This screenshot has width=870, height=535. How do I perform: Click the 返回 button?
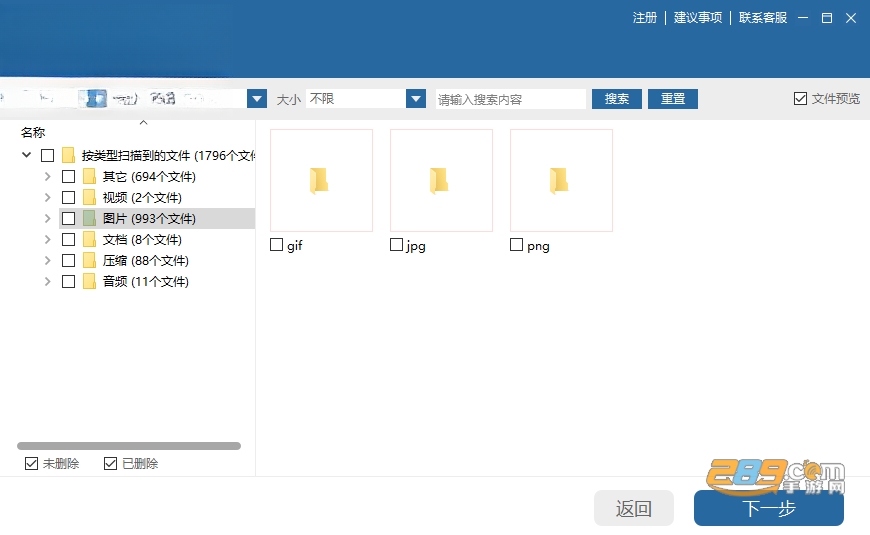(634, 508)
